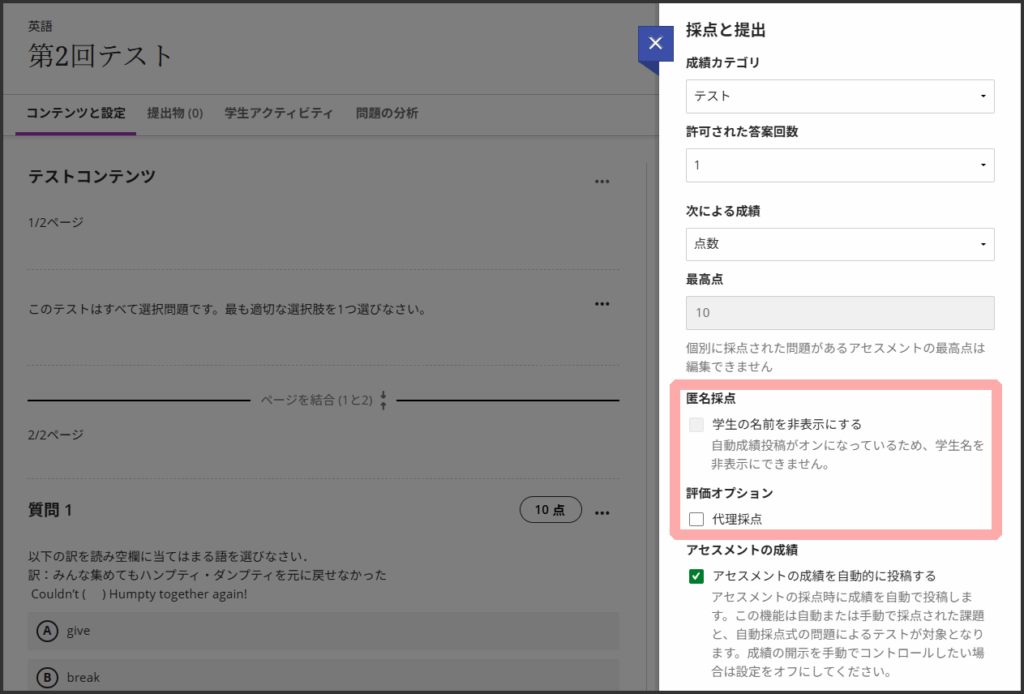Switch to the 提出物 (0) tab

175,113
